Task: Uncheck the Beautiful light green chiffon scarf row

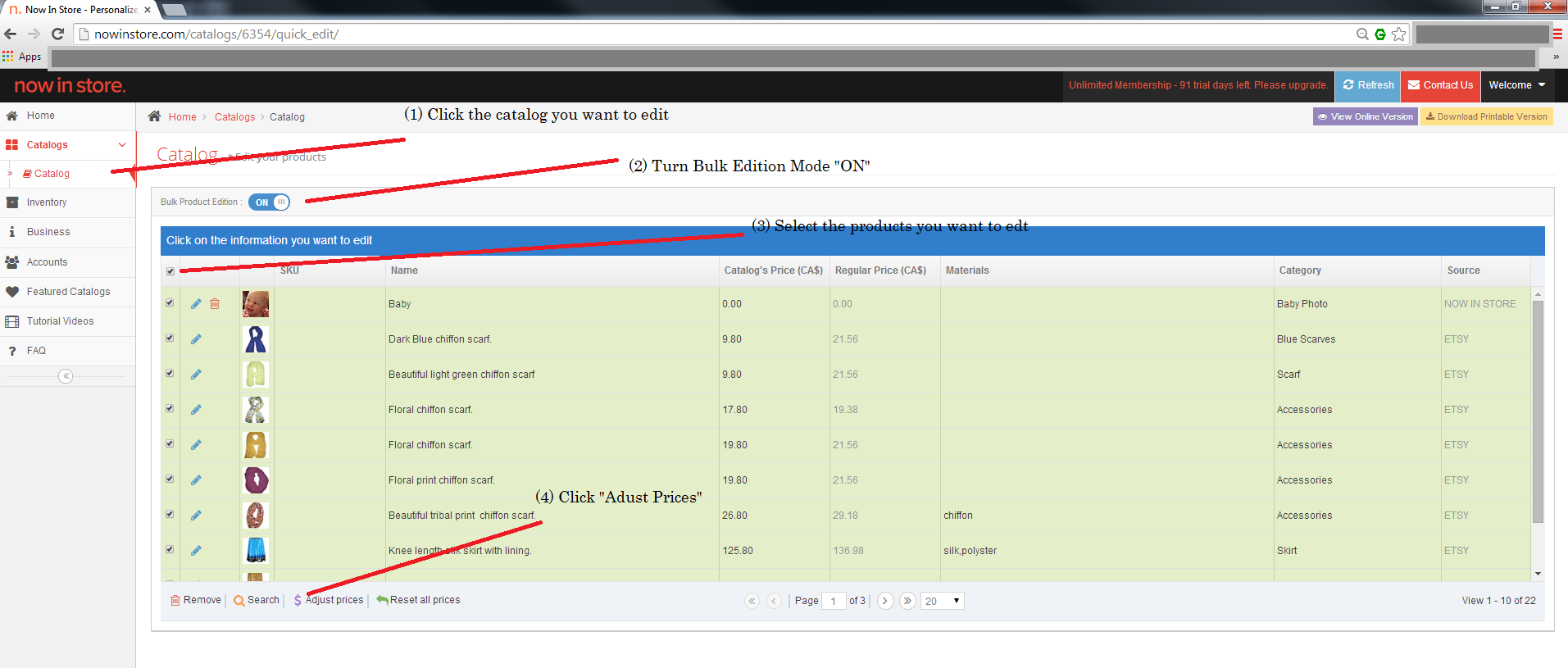Action: (170, 374)
